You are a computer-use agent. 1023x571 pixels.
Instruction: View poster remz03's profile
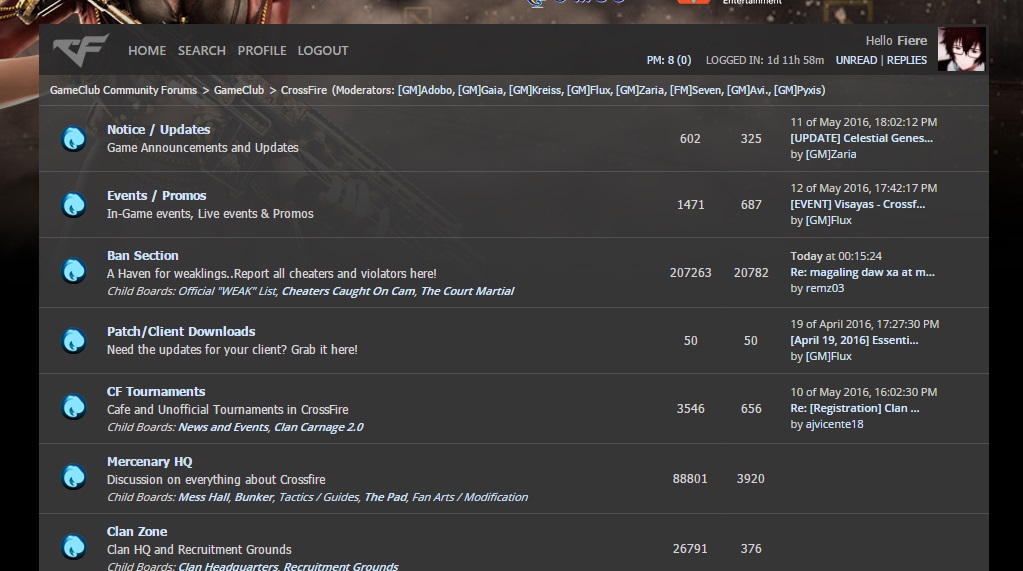[x=825, y=288]
